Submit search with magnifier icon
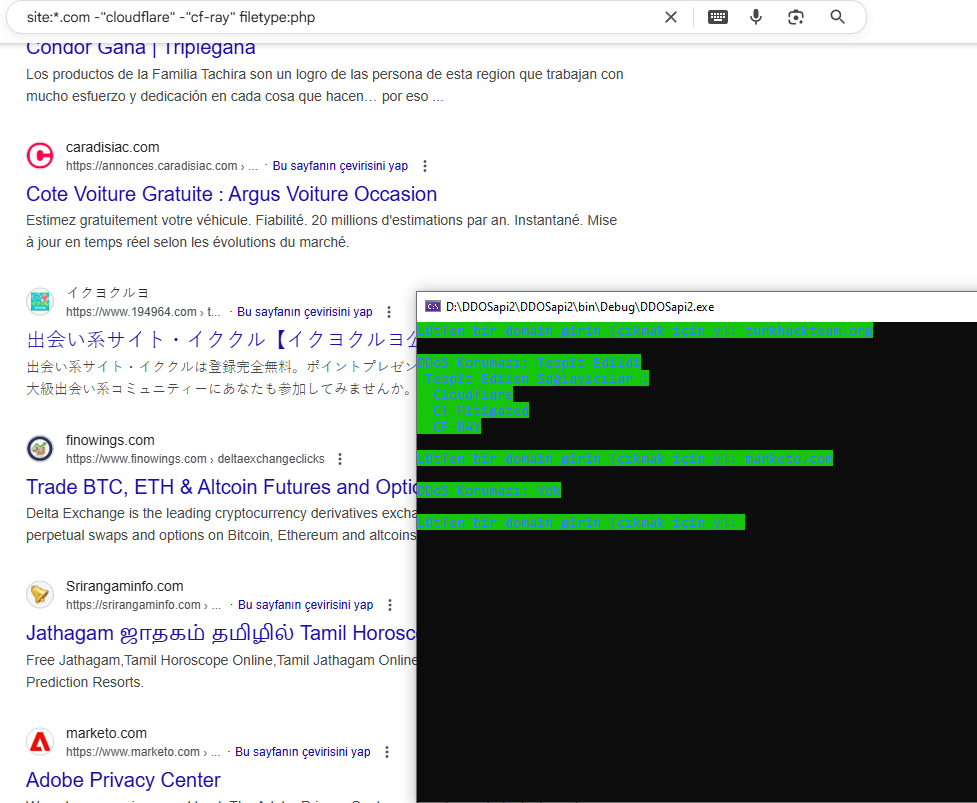Image resolution: width=977 pixels, height=803 pixels. [837, 17]
